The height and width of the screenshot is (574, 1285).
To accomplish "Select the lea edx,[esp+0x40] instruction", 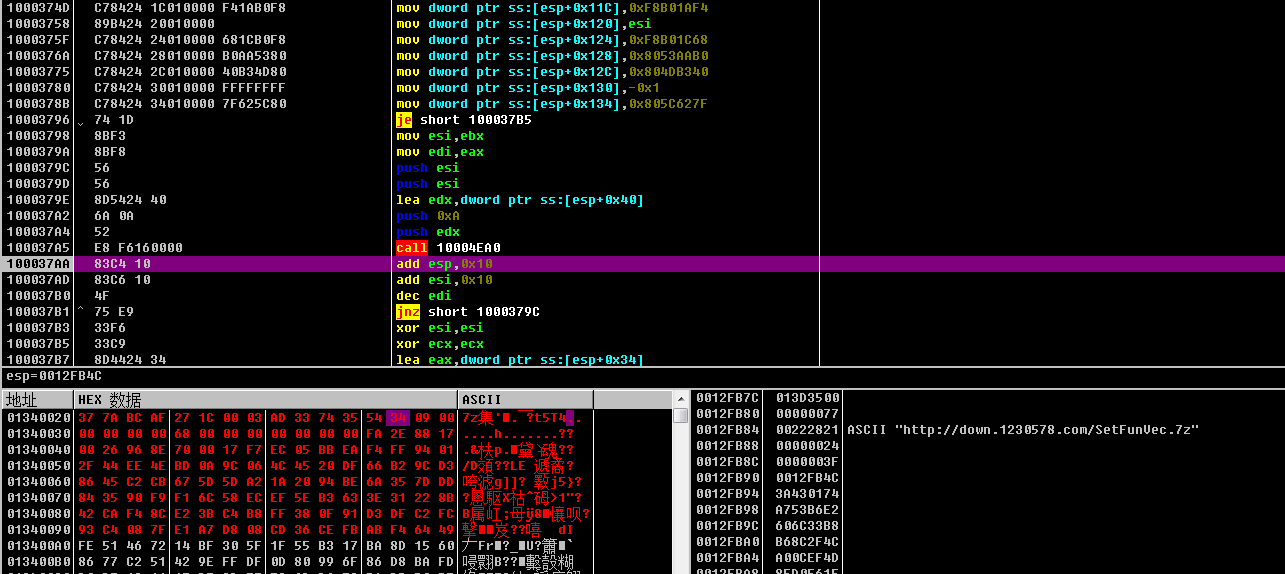I will click(642, 200).
